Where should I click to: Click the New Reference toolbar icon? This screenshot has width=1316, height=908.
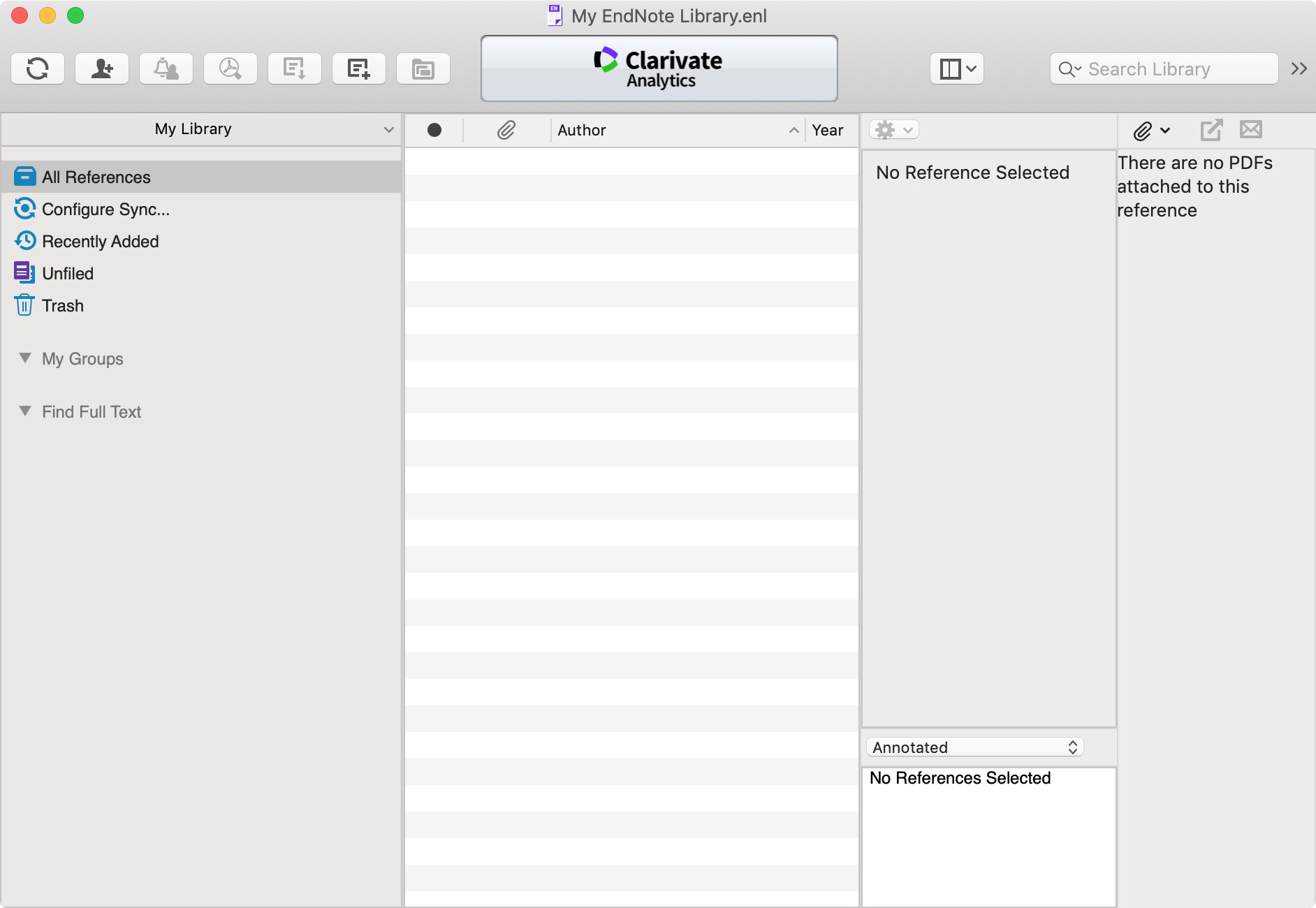[359, 68]
